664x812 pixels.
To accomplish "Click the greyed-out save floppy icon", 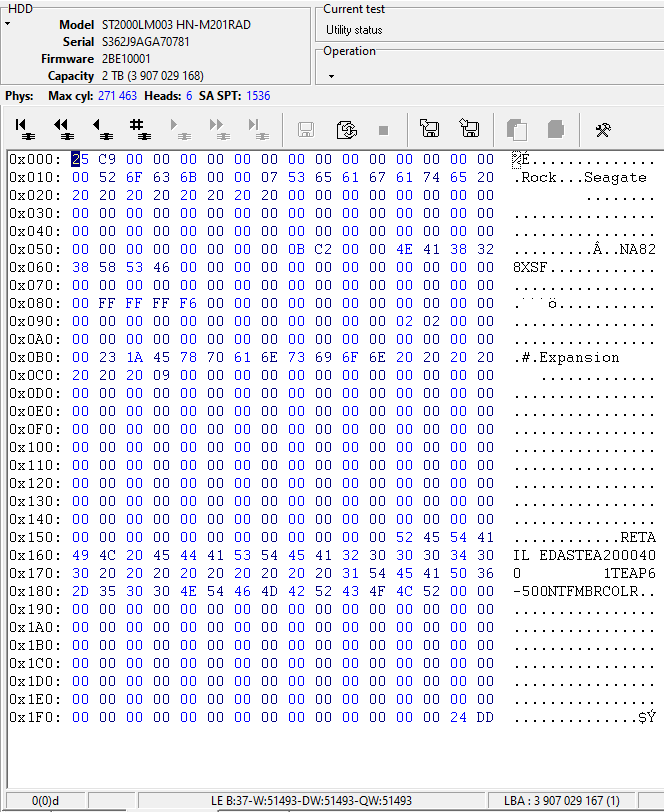I will click(x=306, y=129).
